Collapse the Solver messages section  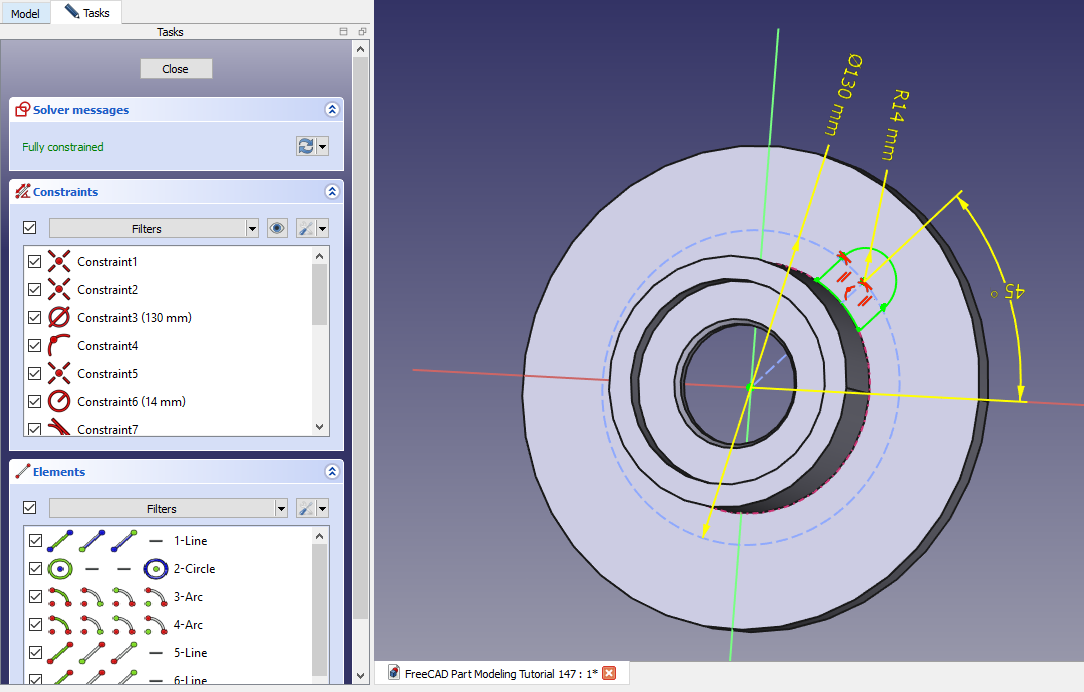tap(332, 110)
